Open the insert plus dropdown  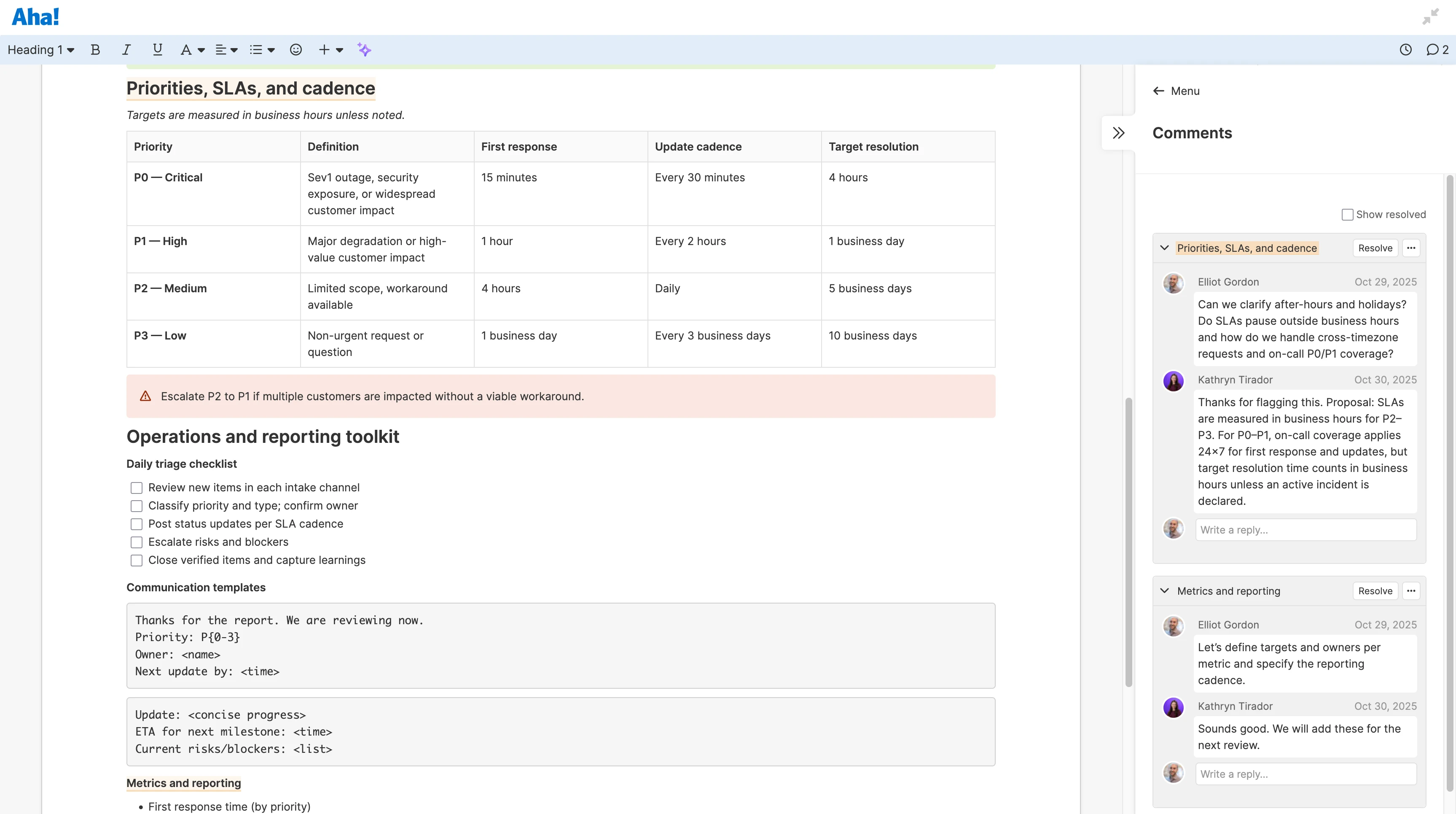330,50
